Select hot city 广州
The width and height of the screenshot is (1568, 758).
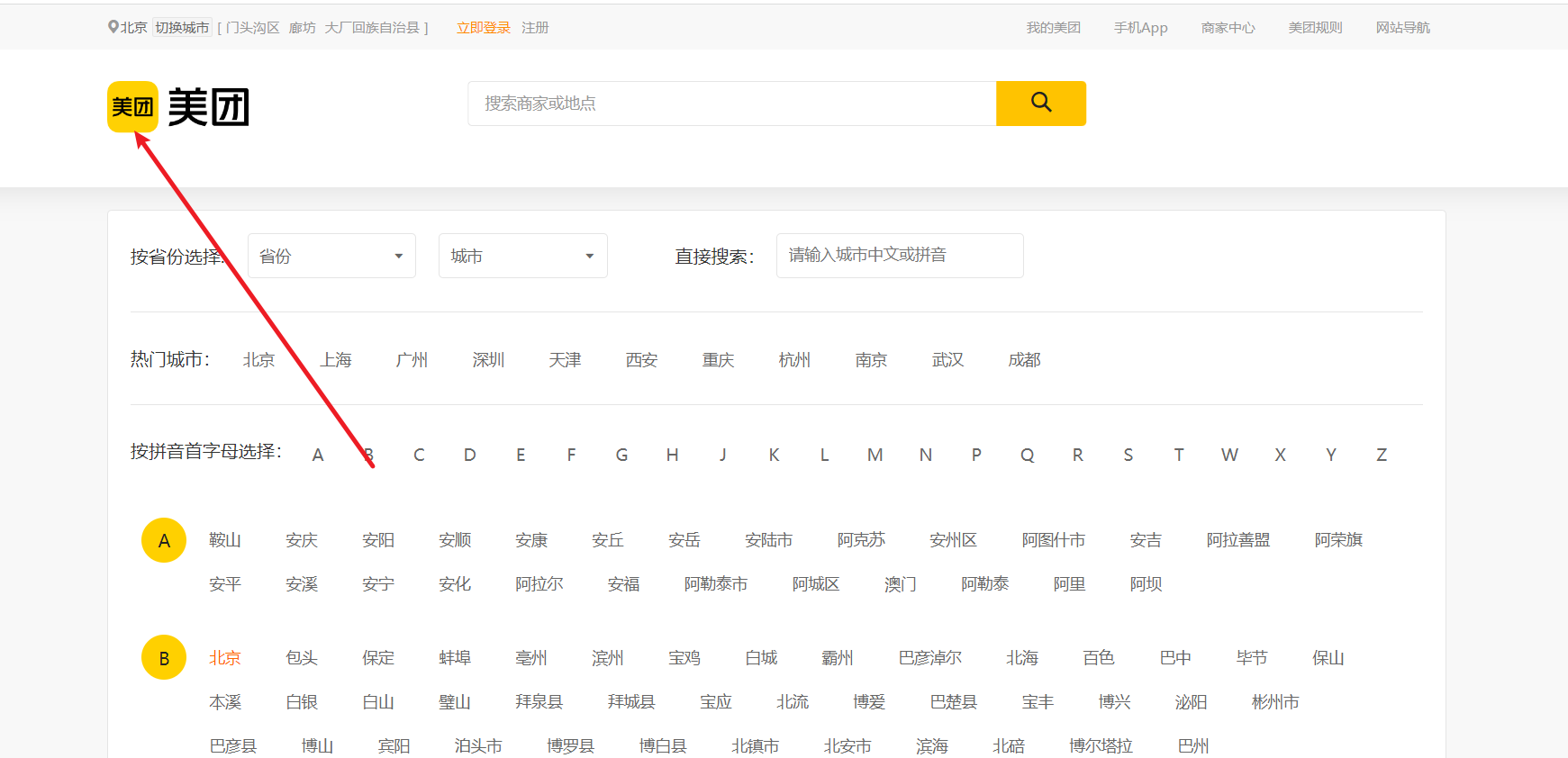(412, 360)
